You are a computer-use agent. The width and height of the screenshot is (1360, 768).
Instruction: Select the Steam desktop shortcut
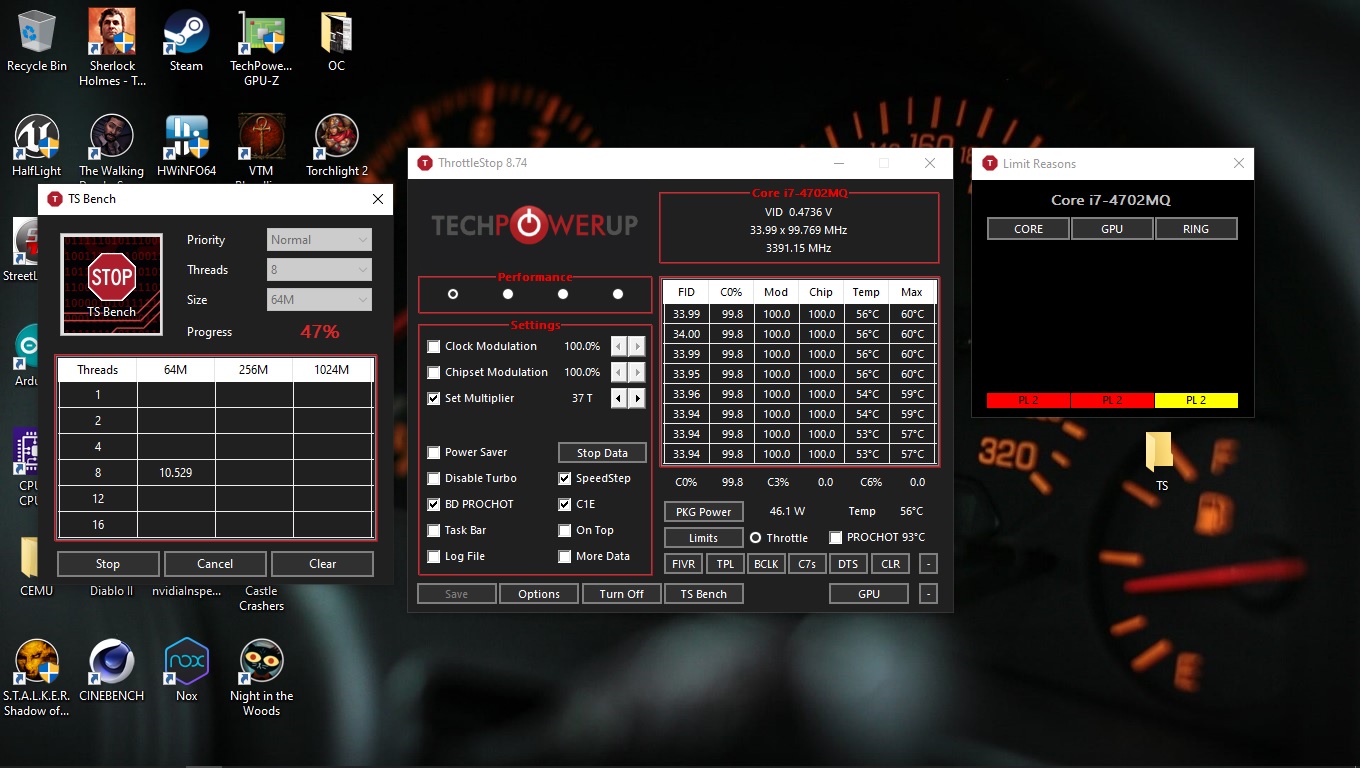click(x=186, y=41)
